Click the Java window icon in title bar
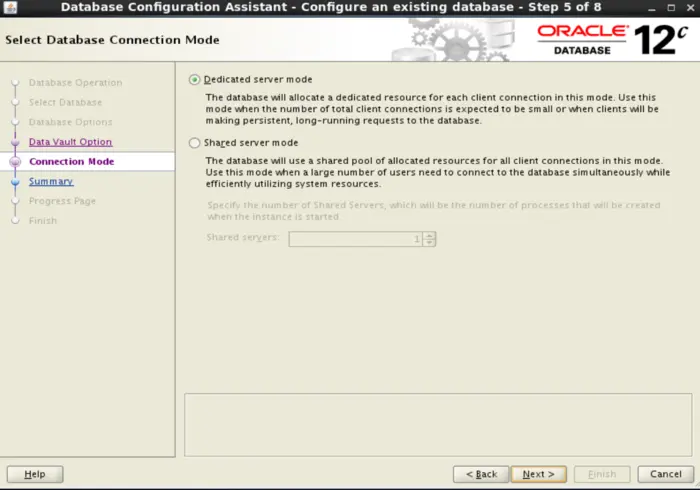This screenshot has width=700, height=490. [10, 8]
